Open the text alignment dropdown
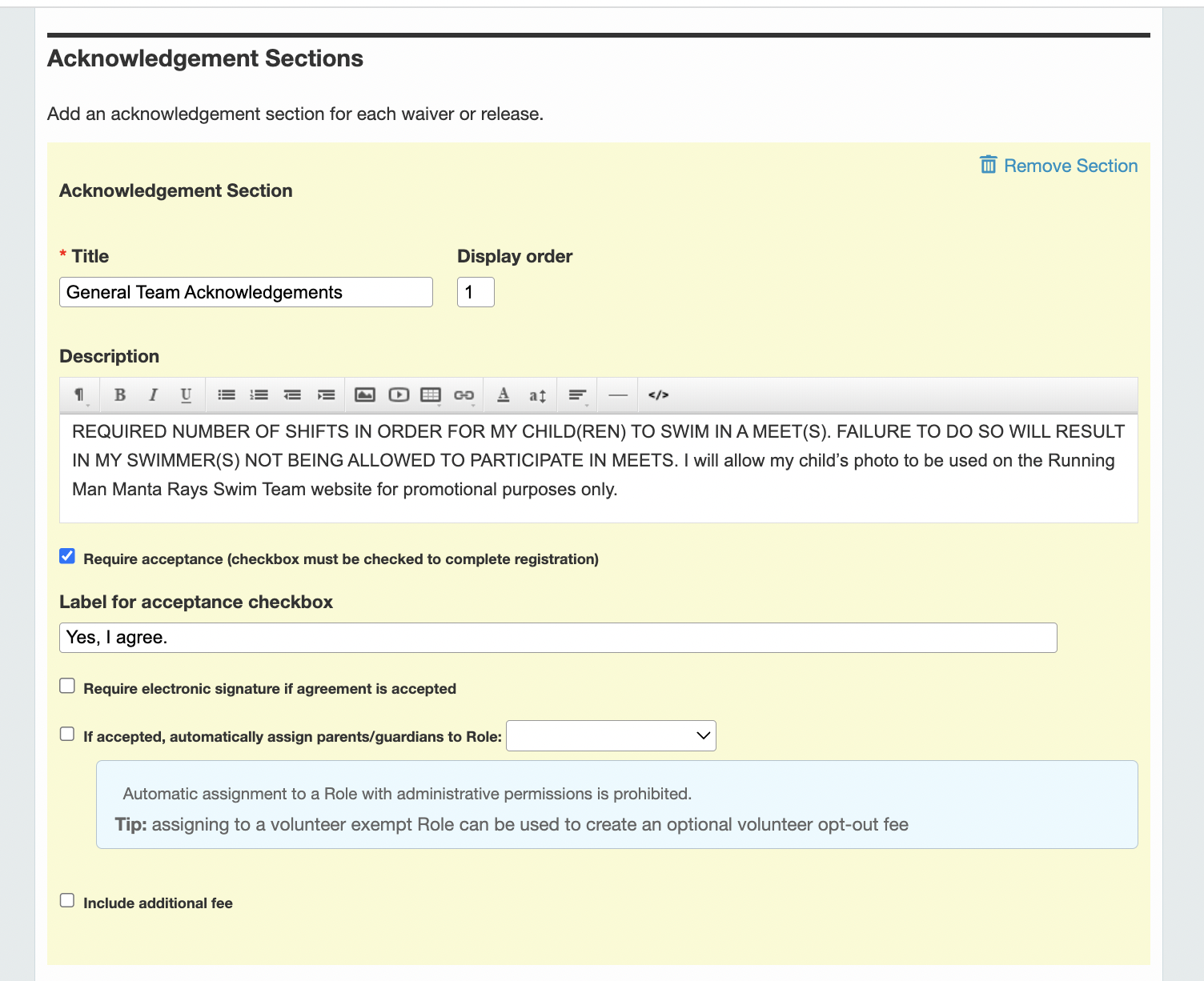 pos(576,394)
